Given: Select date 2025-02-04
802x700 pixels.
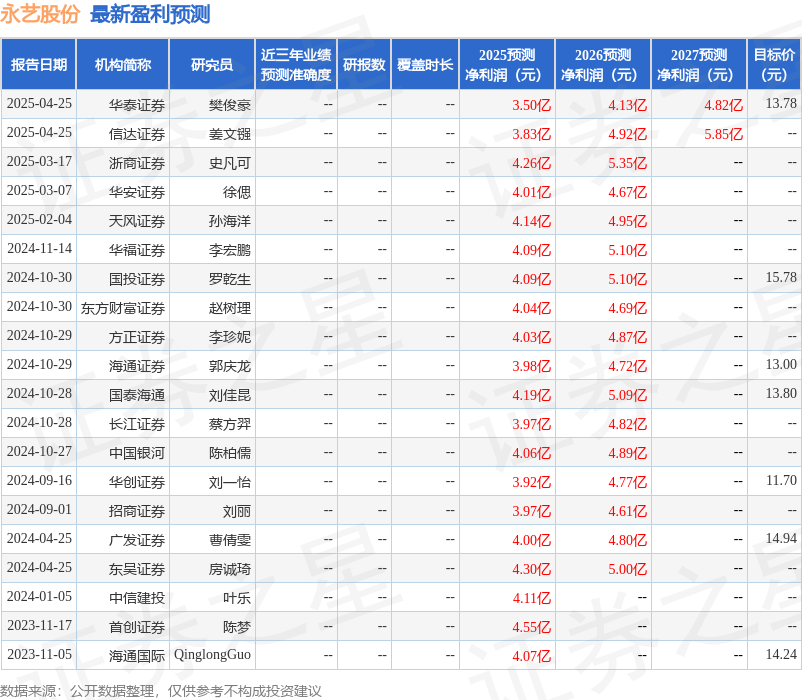Looking at the screenshot, I should click(39, 219).
